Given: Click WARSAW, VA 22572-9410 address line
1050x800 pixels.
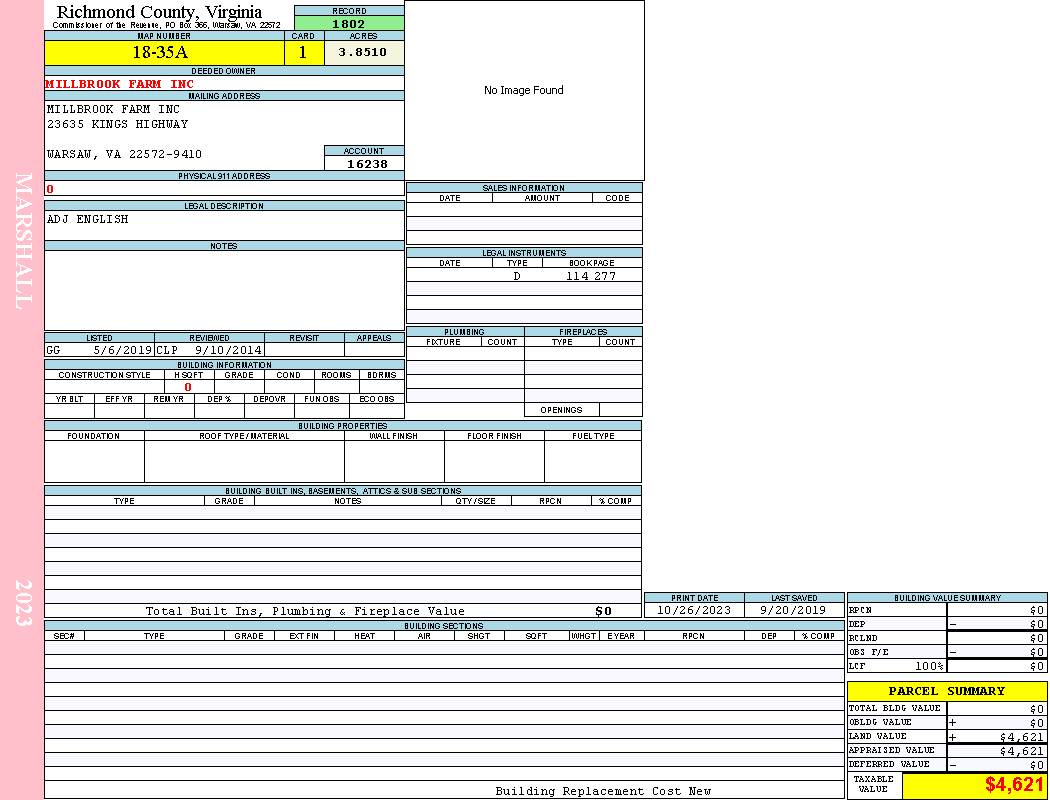Looking at the screenshot, I should [x=124, y=154].
